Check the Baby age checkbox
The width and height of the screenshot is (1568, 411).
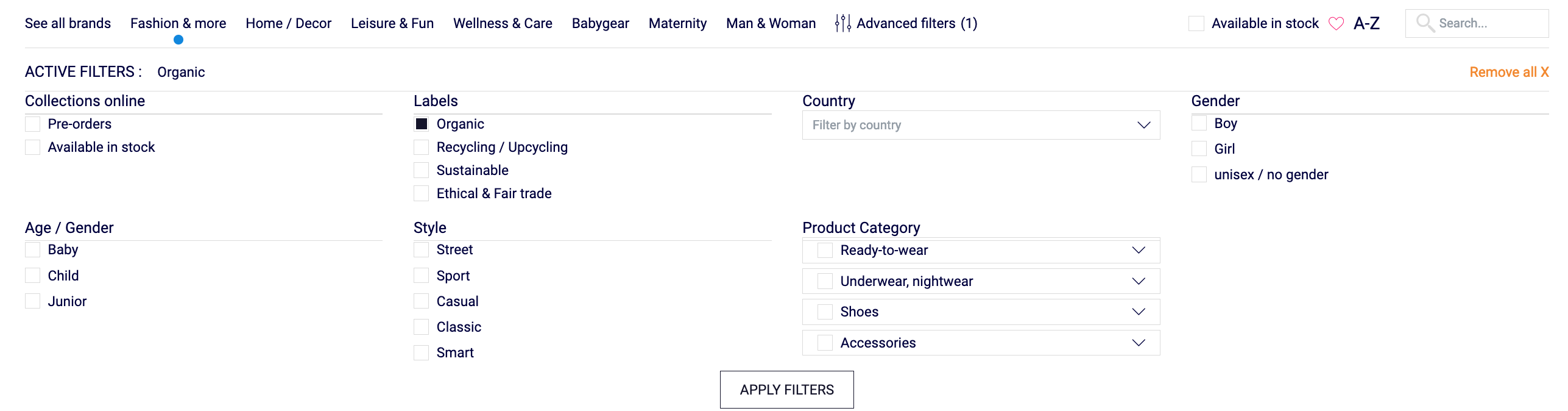click(33, 249)
